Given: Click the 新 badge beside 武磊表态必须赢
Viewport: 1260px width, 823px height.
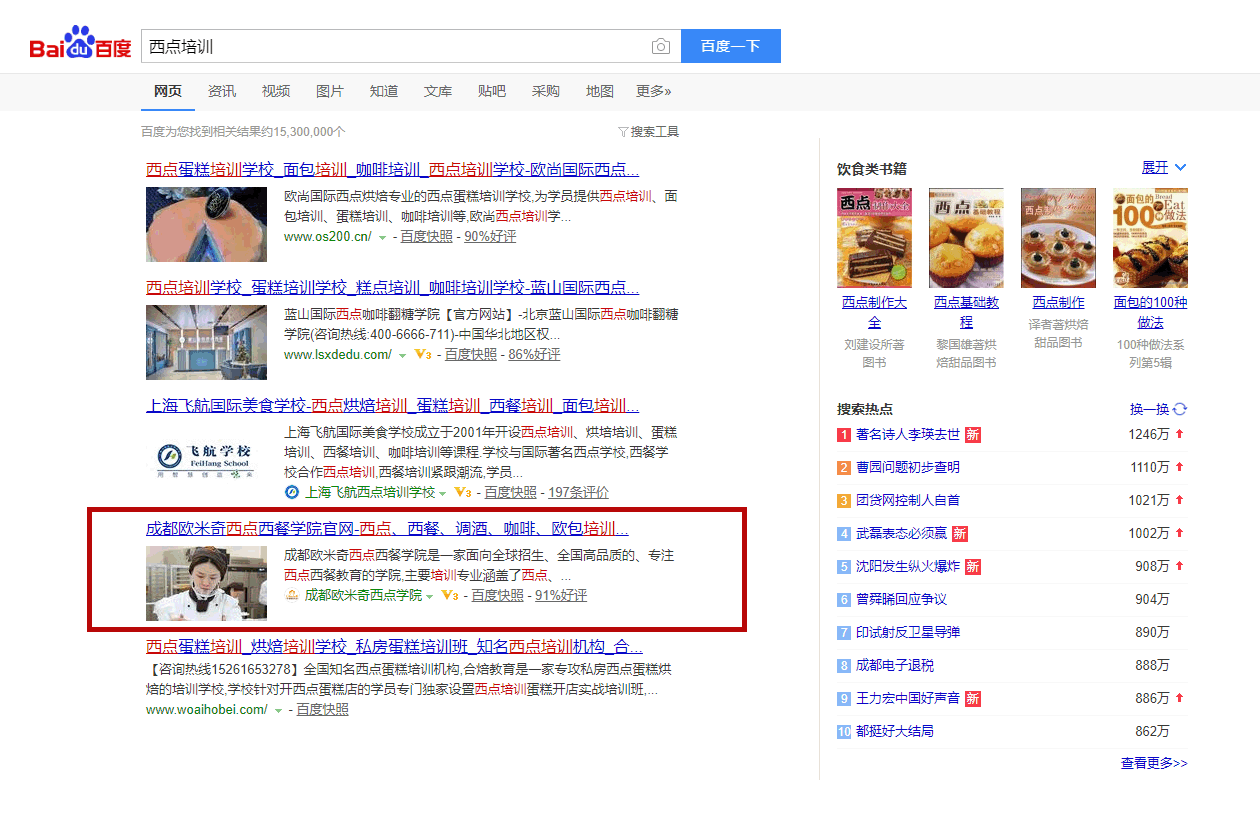Looking at the screenshot, I should click(960, 533).
